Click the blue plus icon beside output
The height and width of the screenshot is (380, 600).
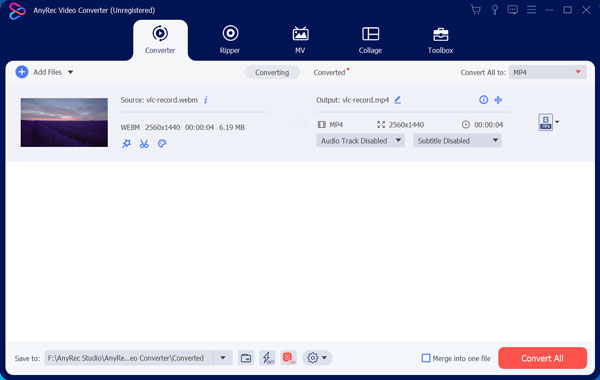coord(498,100)
